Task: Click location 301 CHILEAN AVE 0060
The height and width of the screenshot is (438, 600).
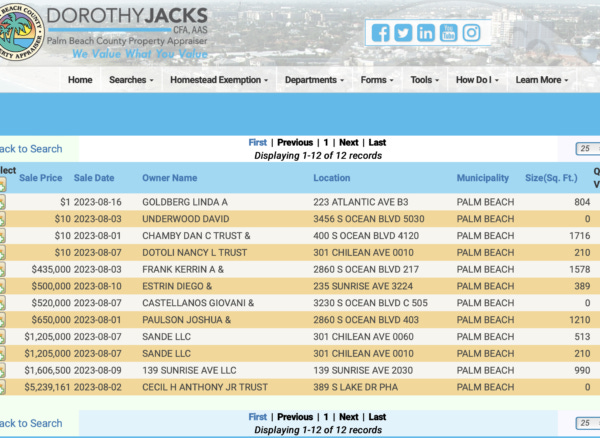Action: click(364, 337)
